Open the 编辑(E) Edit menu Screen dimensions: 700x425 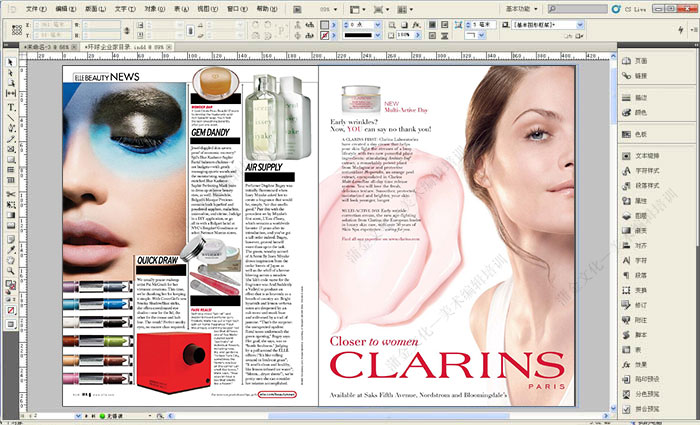(66, 9)
